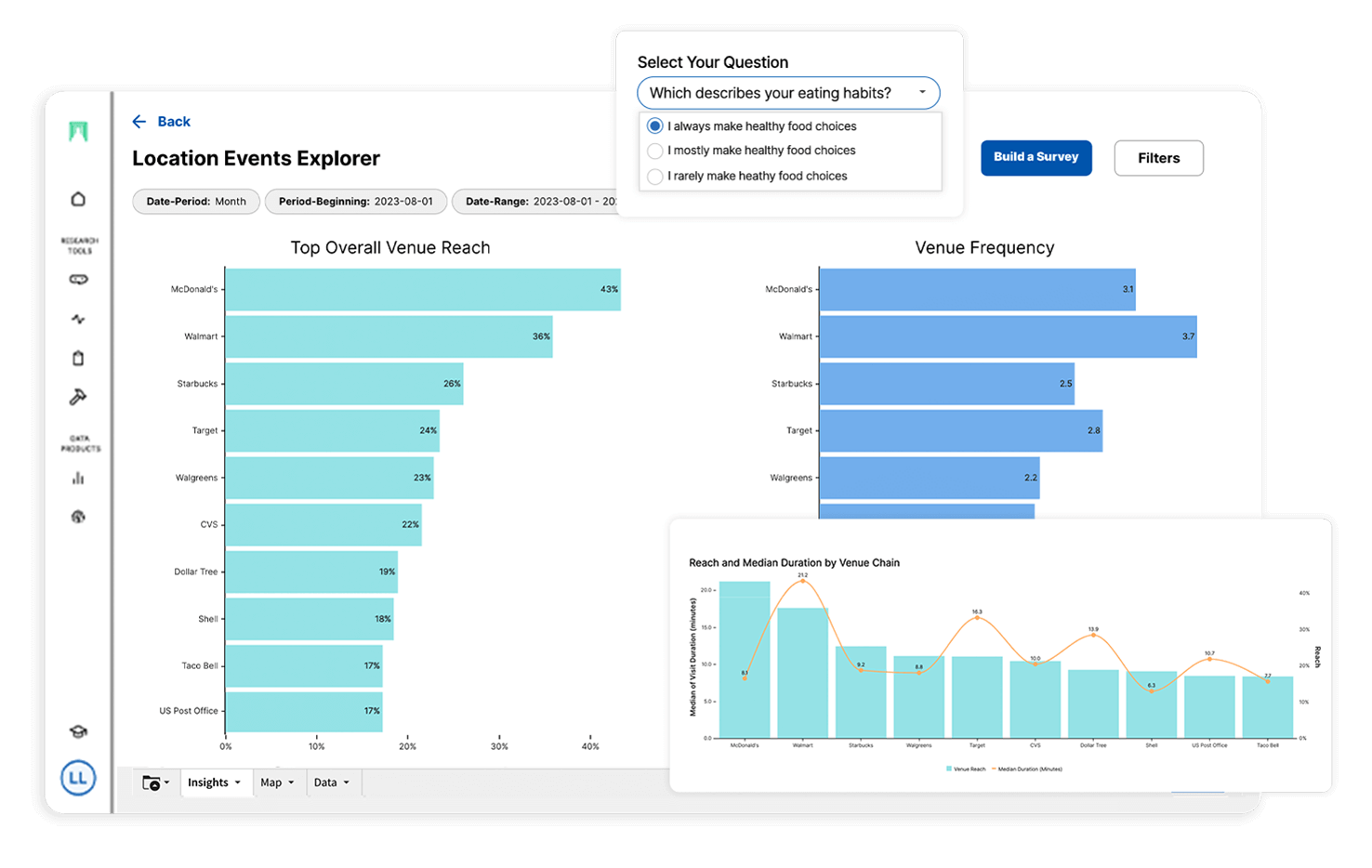Click the Venue Reach legend entry

click(966, 769)
